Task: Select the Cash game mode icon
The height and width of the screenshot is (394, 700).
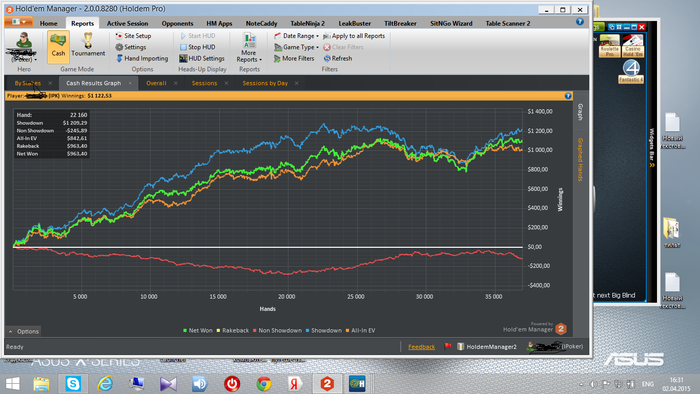Action: click(x=58, y=46)
